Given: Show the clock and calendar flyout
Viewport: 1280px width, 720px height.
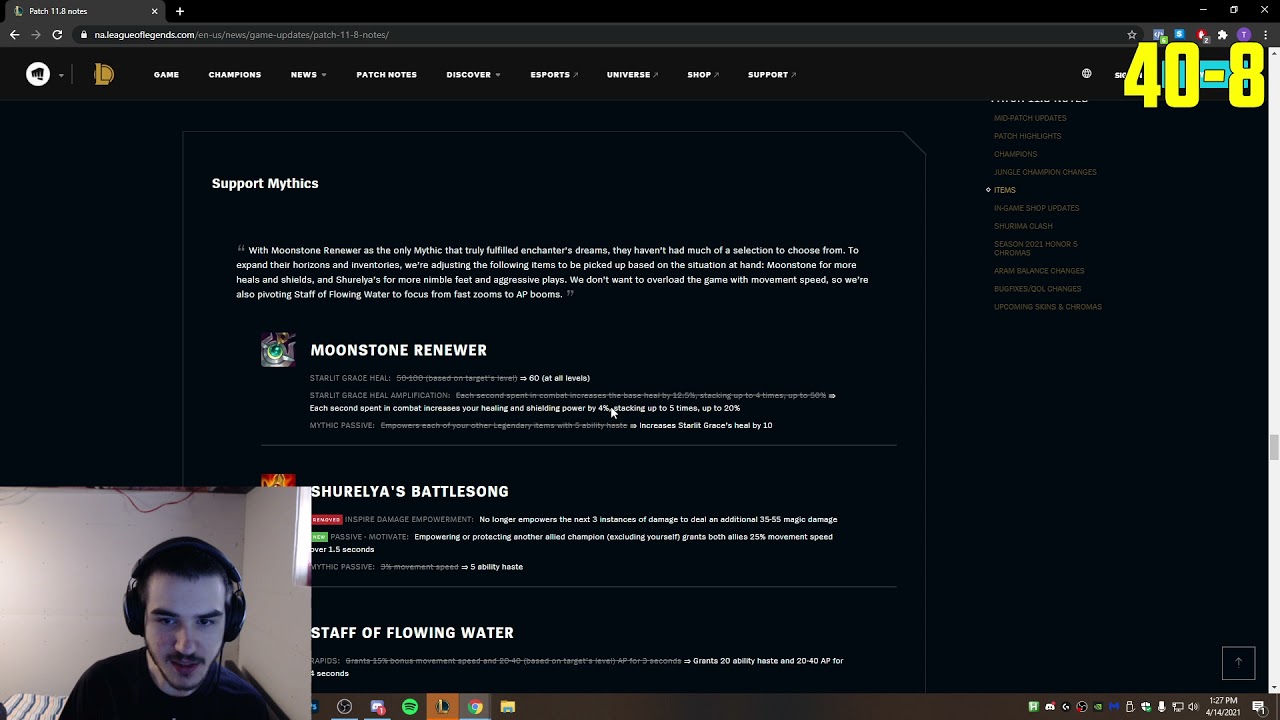Looking at the screenshot, I should point(1224,707).
